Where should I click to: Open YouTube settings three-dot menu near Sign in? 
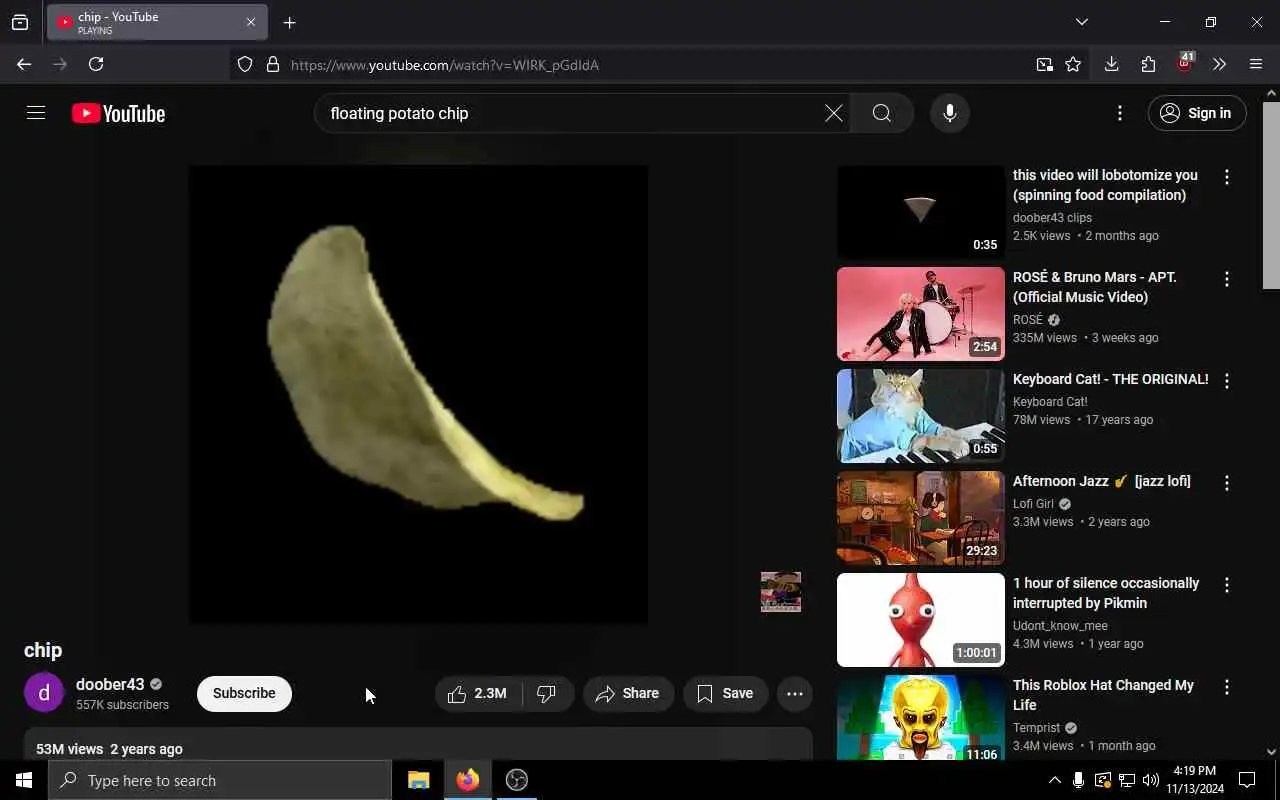click(1120, 113)
